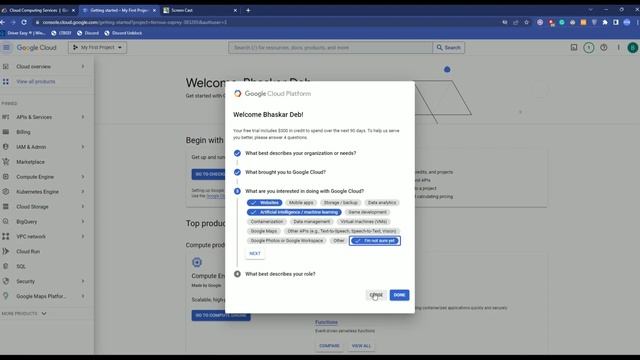Deselect the Websites chip
The width and height of the screenshot is (640, 360).
[x=264, y=202]
